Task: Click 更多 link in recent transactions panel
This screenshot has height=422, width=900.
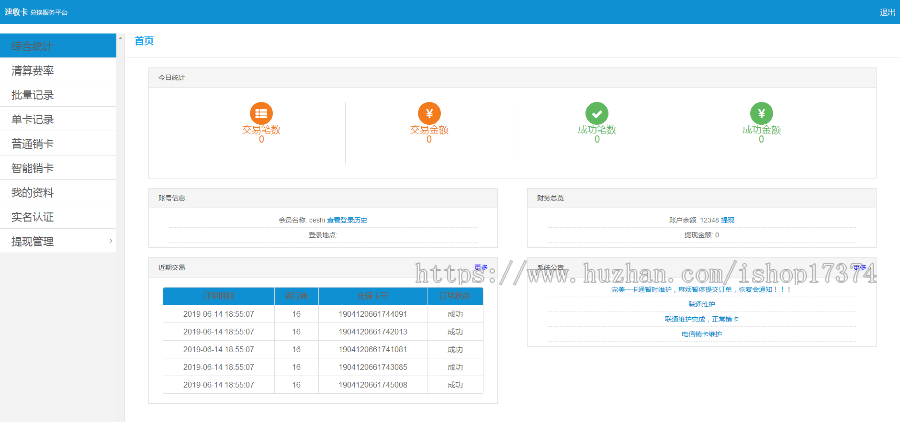Action: tap(481, 267)
